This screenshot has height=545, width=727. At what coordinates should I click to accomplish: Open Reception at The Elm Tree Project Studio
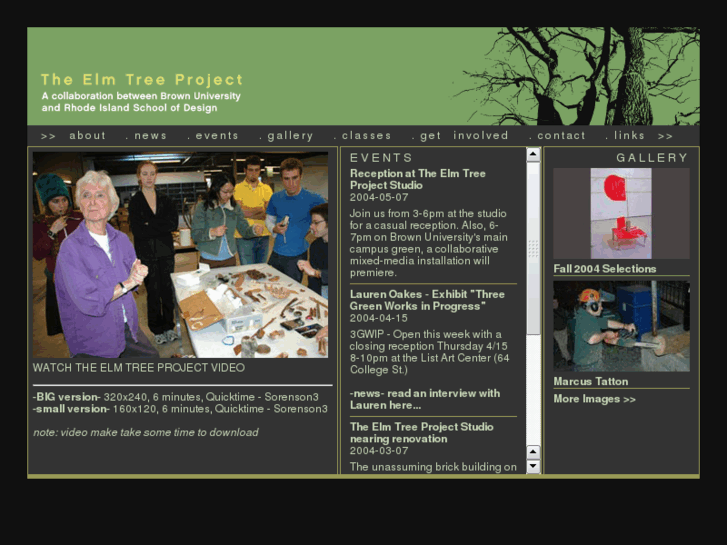pos(418,180)
